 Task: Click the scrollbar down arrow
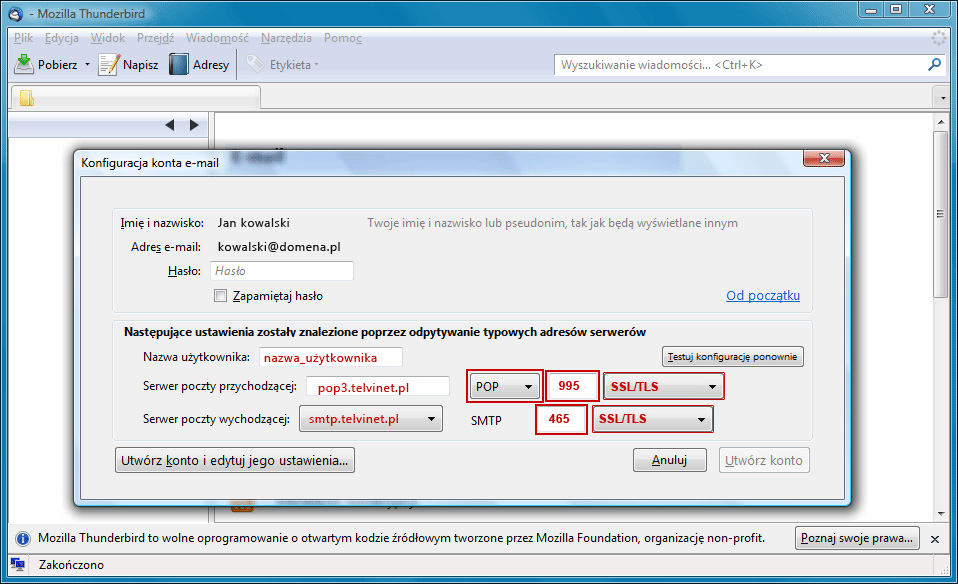[940, 514]
